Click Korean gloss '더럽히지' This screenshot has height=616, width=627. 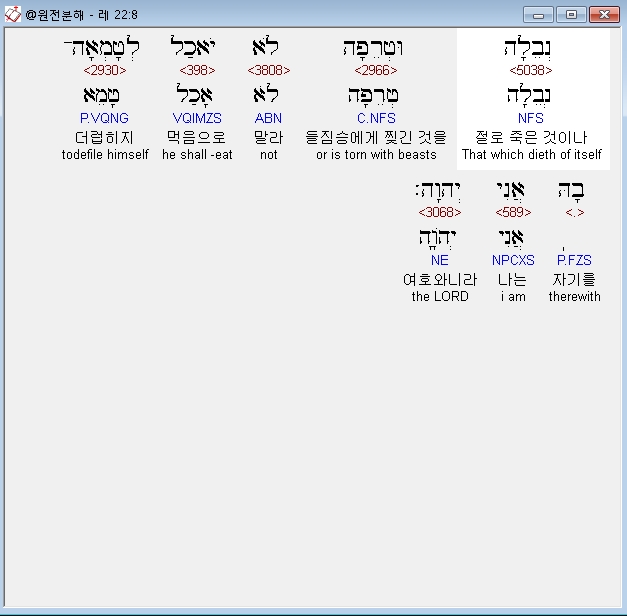(104, 137)
